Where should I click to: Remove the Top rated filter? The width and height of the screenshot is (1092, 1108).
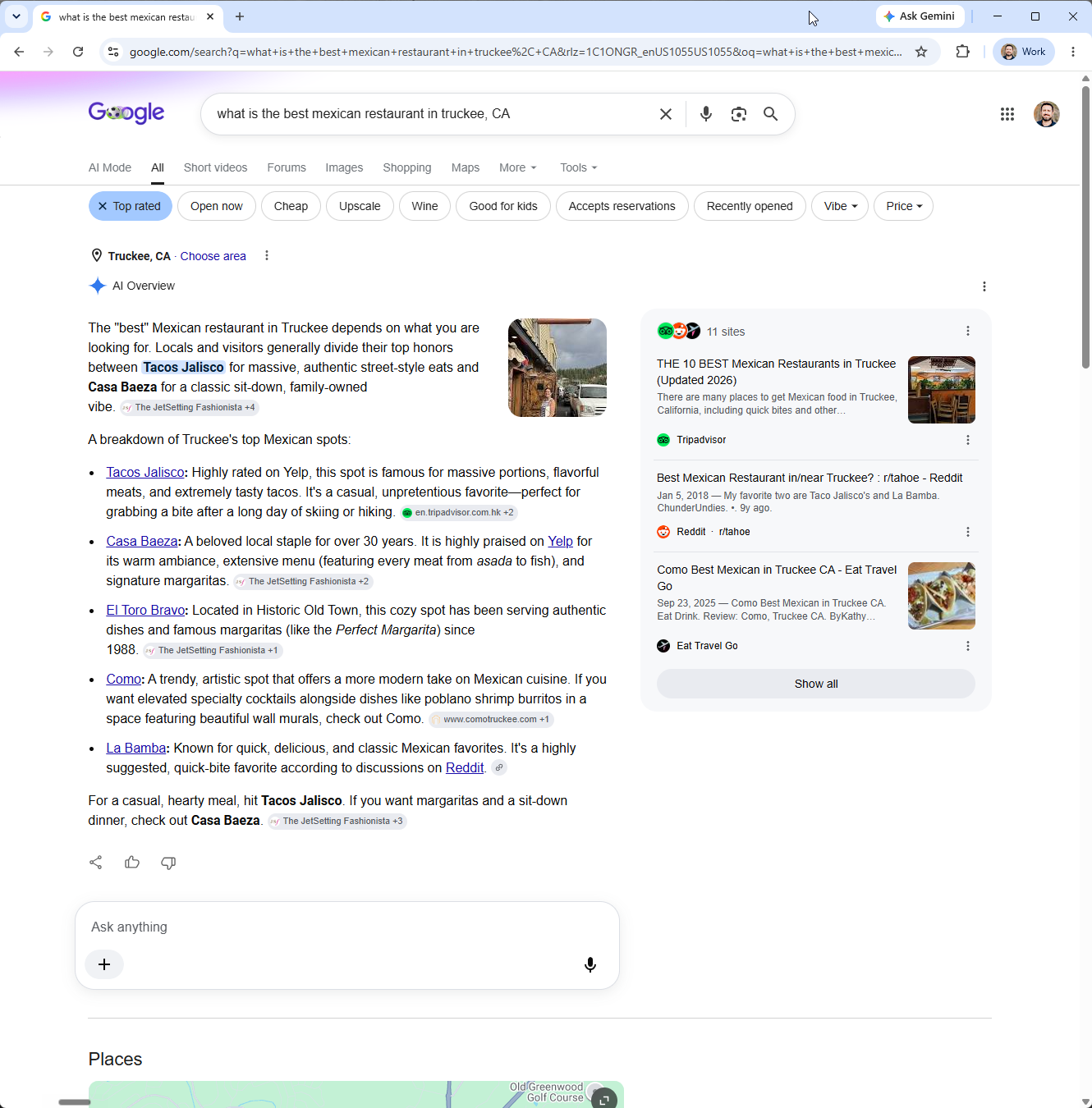pyautogui.click(x=131, y=206)
